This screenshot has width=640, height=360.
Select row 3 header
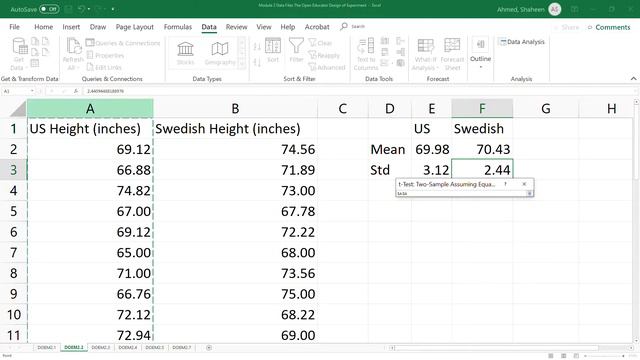[13, 170]
